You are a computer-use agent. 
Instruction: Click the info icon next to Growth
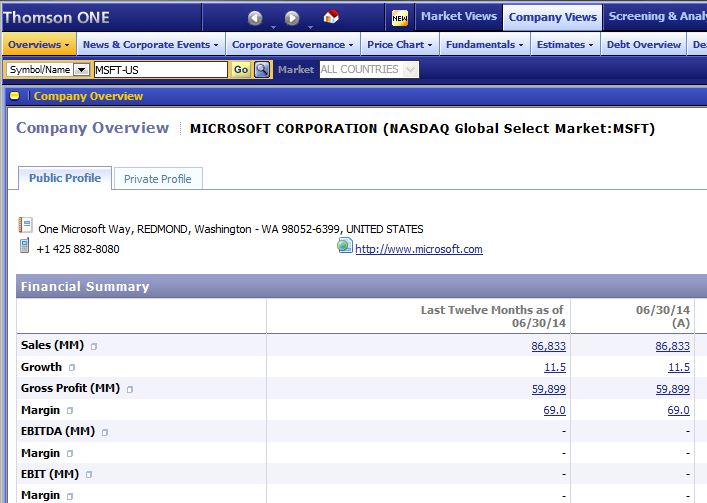pyautogui.click(x=72, y=368)
